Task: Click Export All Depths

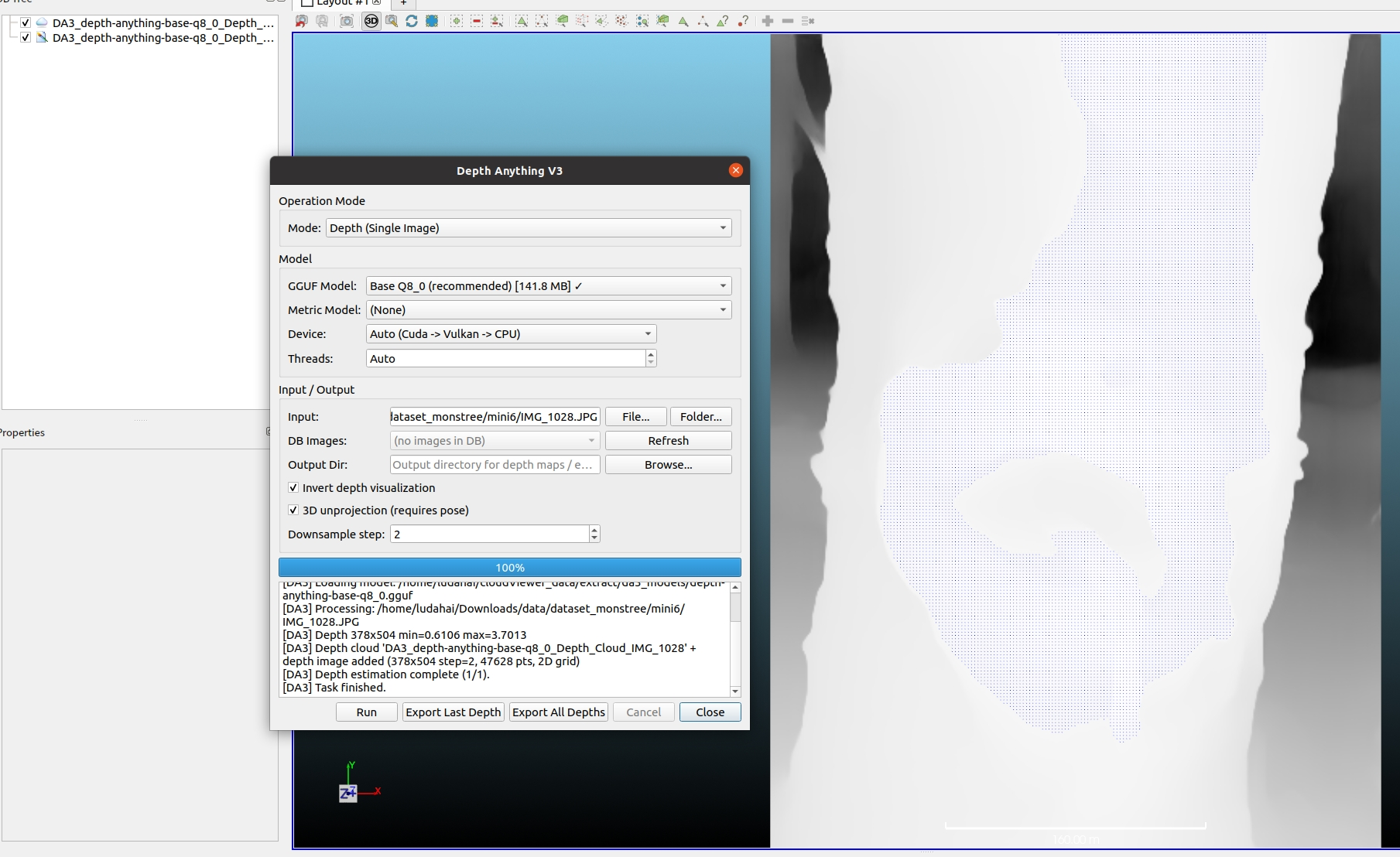Action: [x=559, y=712]
